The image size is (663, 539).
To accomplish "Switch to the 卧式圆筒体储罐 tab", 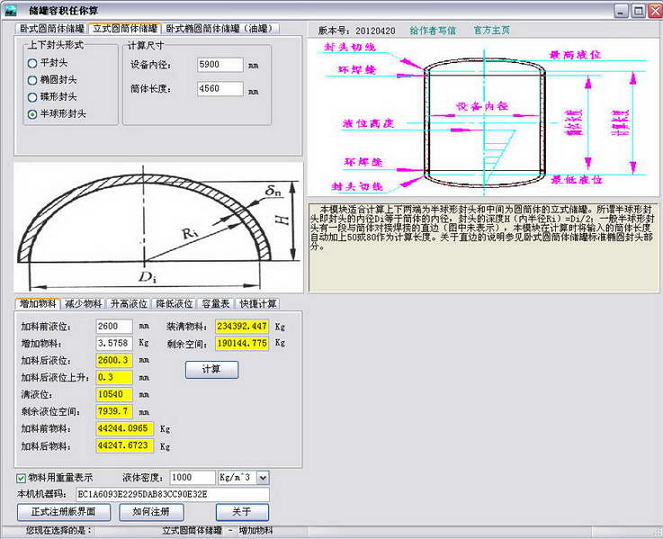I will pos(52,29).
